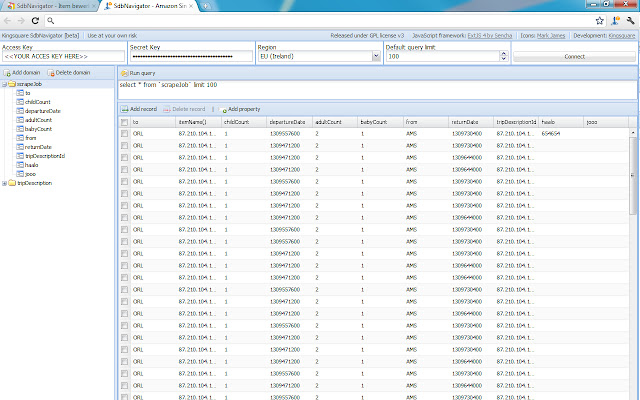Click the Access Key input field
The image size is (640, 400).
(63, 57)
